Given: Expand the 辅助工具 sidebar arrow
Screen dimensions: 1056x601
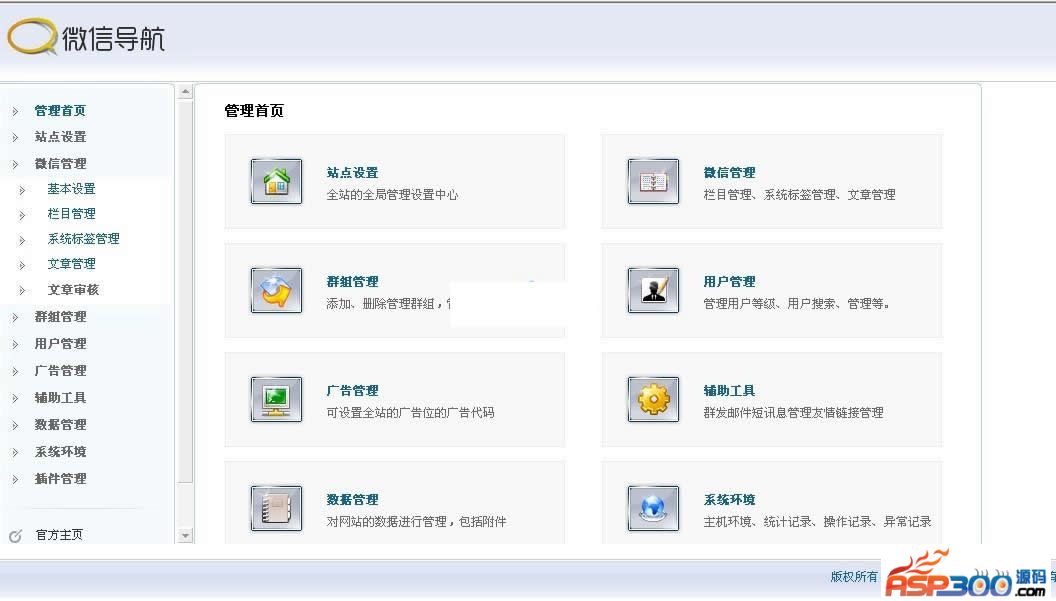Looking at the screenshot, I should click(15, 398).
